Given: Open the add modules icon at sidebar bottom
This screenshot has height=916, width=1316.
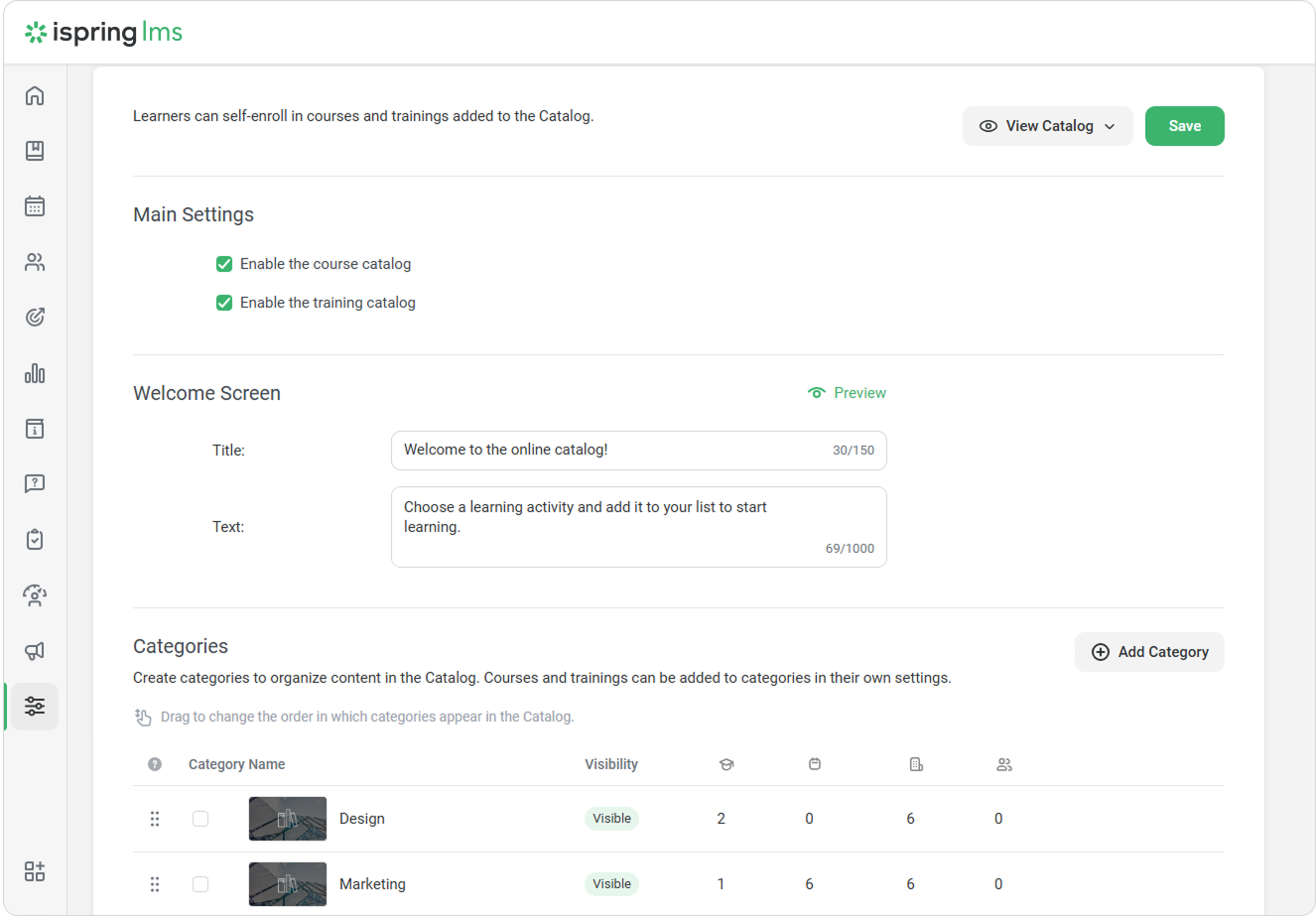Looking at the screenshot, I should 35,871.
